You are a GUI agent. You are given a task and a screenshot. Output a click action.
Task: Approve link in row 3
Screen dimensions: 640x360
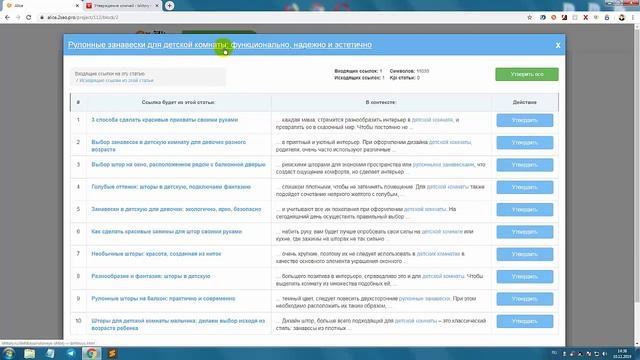[524, 165]
